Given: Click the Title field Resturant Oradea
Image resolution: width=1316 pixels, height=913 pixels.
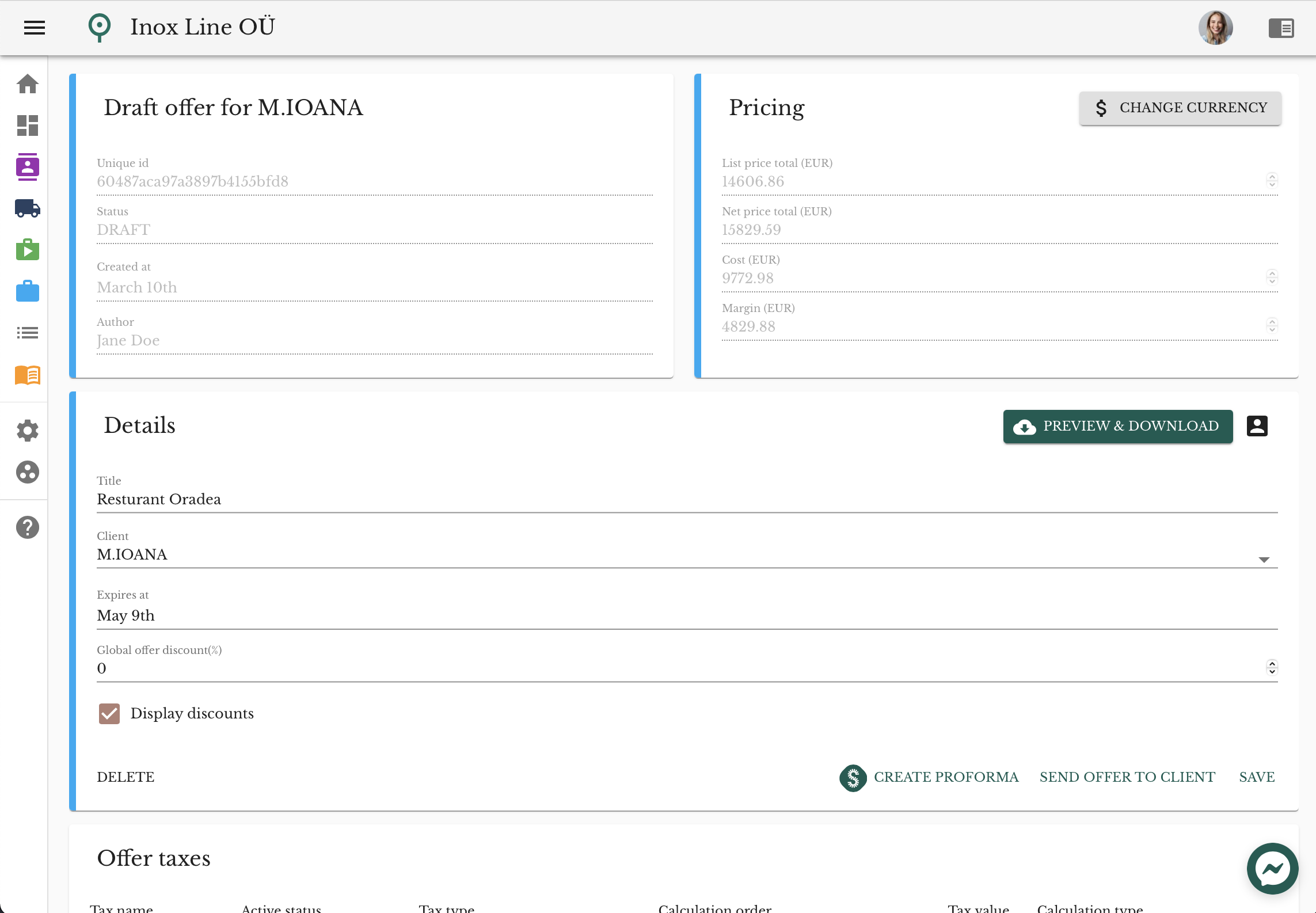Looking at the screenshot, I should coord(686,499).
